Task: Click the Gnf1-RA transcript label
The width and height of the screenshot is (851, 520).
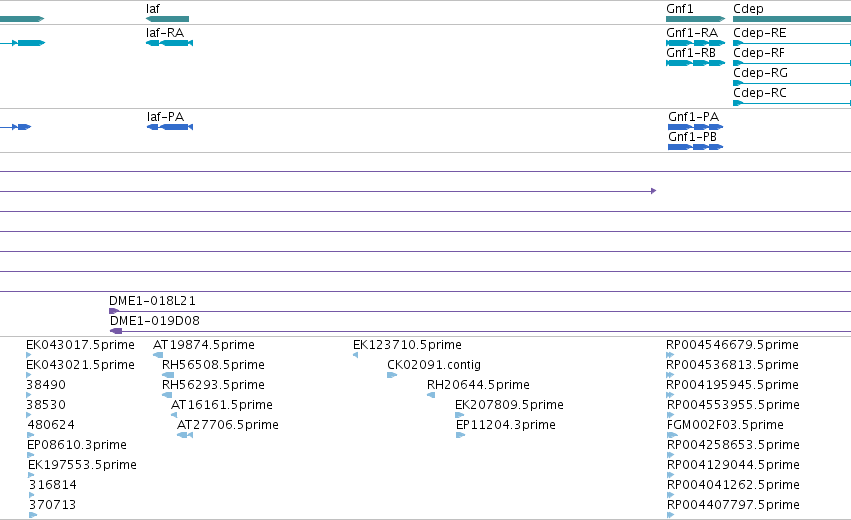Action: [692, 33]
